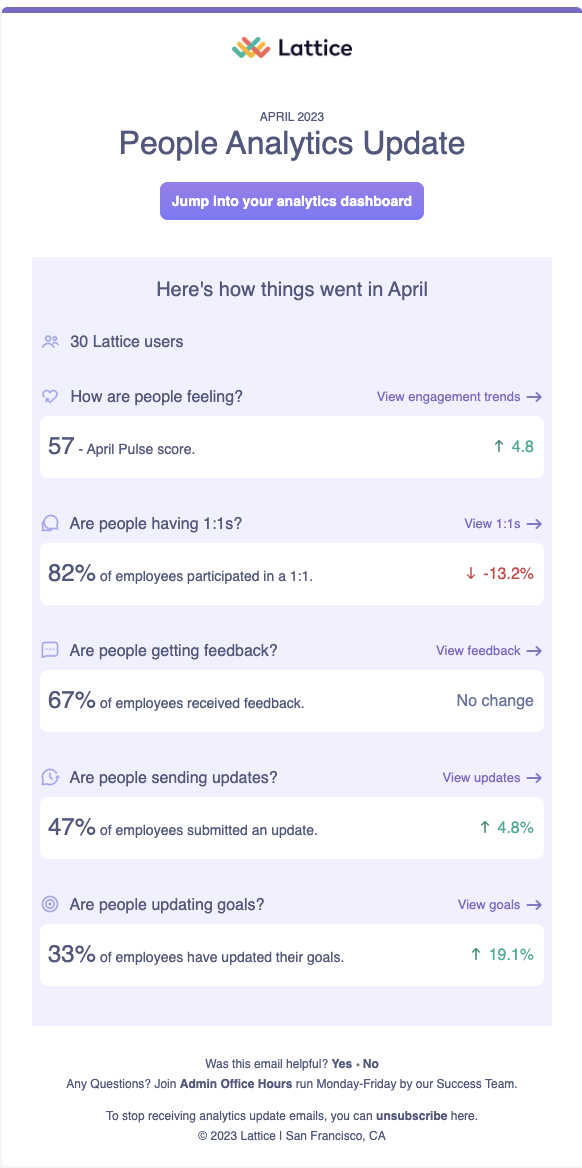Click the target icon next to goals question
The height and width of the screenshot is (1168, 582).
[x=50, y=904]
